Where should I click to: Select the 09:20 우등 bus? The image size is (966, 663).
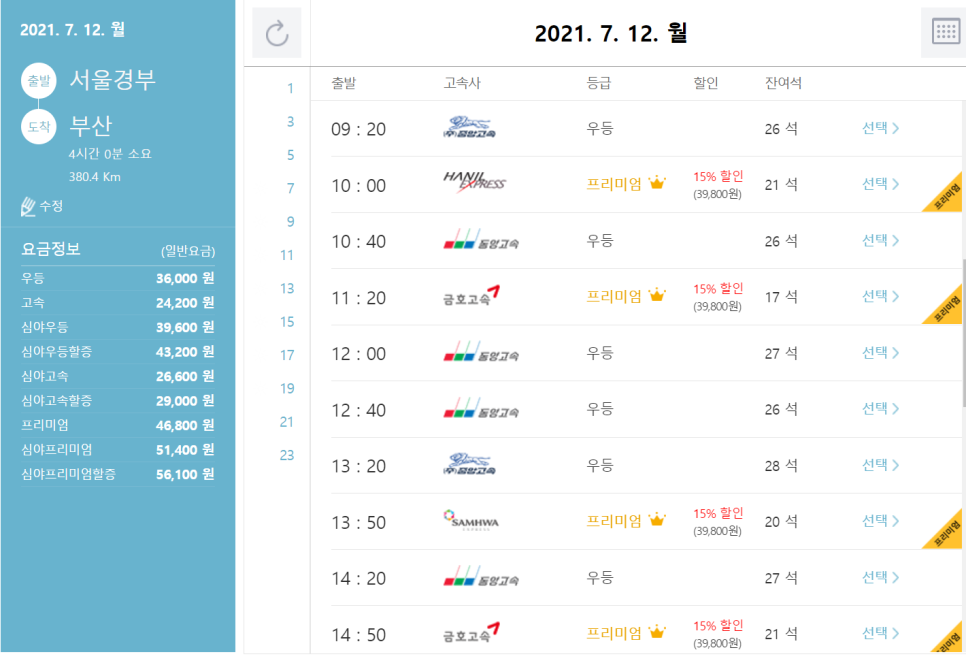880,128
